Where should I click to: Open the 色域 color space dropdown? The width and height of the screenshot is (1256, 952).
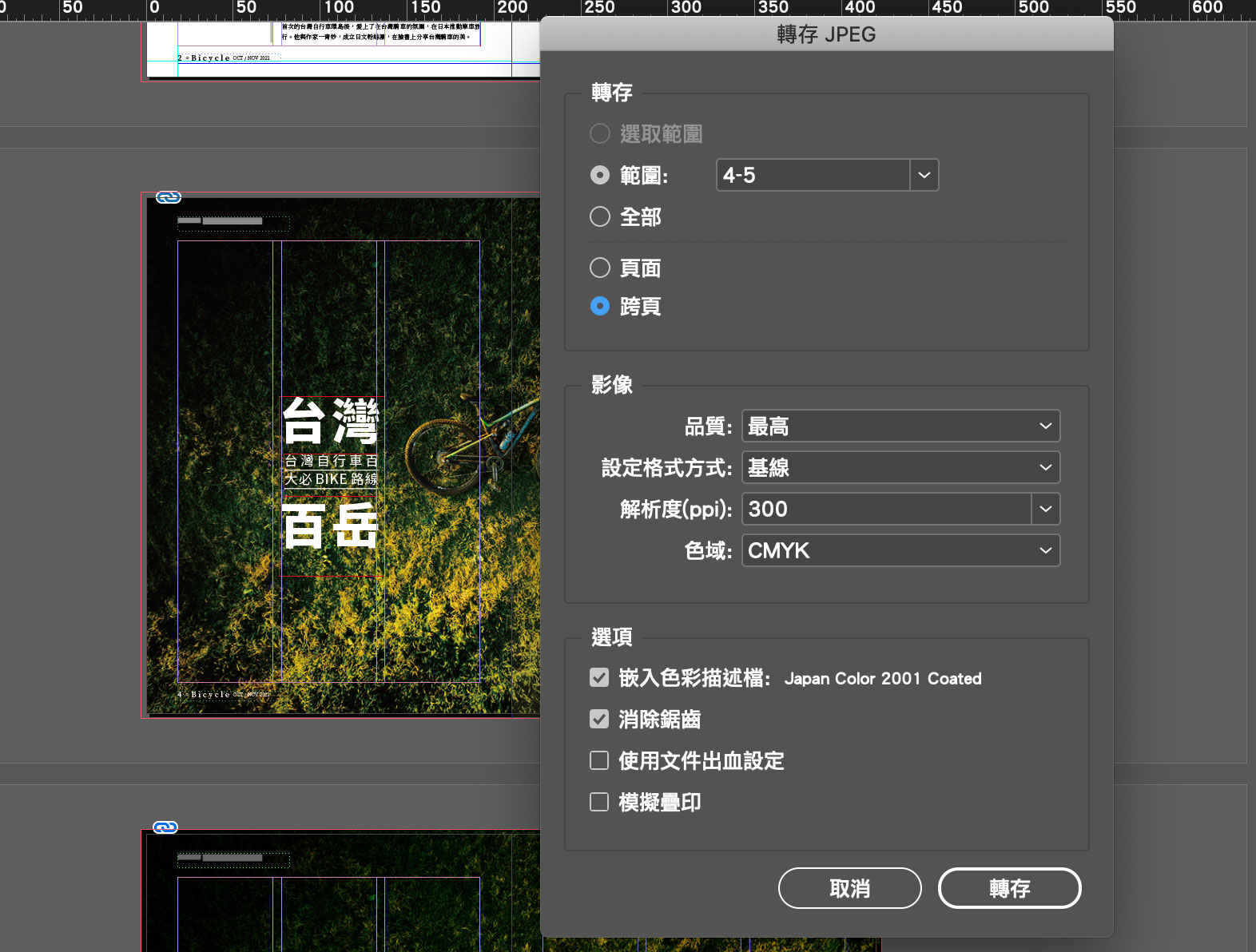(900, 550)
